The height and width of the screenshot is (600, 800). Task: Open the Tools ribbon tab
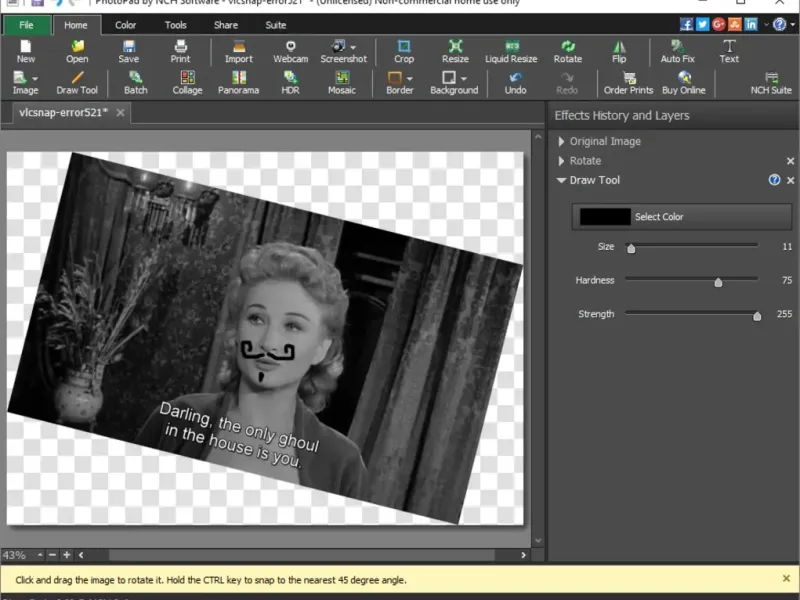point(175,25)
